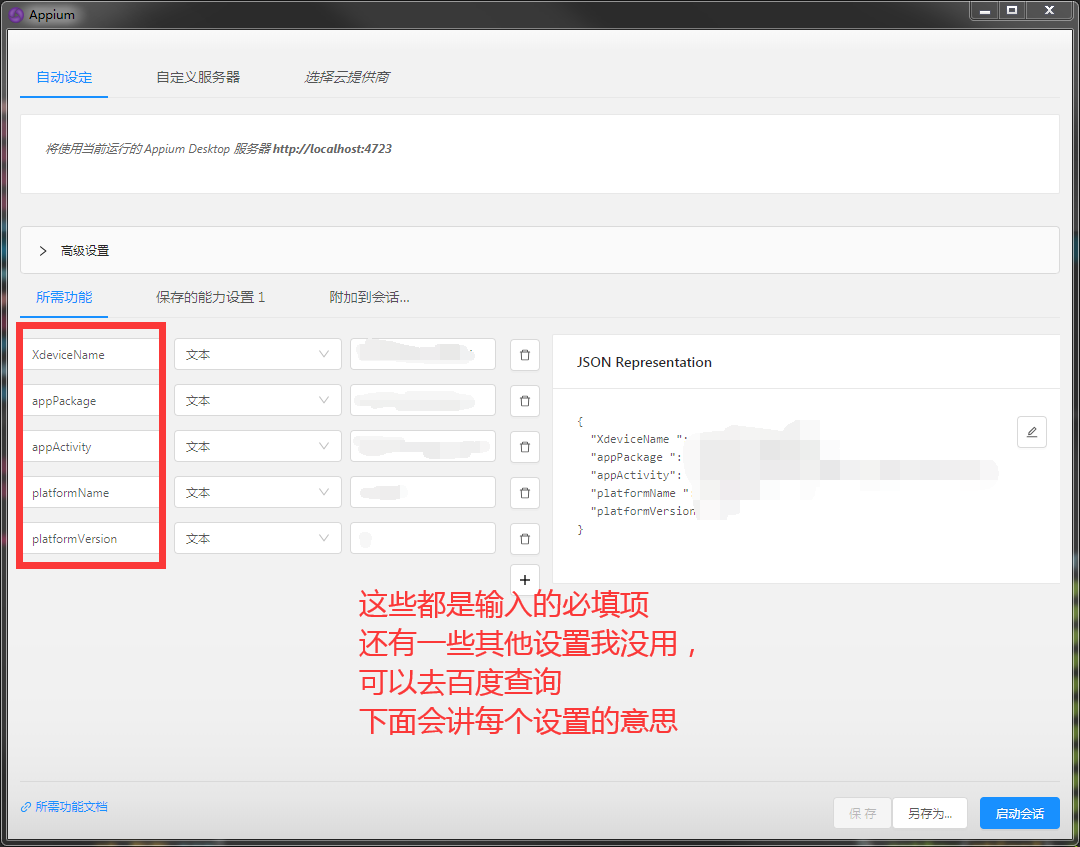The image size is (1080, 847).
Task: Click the http://localhost:4723 server address text
Action: tap(332, 149)
